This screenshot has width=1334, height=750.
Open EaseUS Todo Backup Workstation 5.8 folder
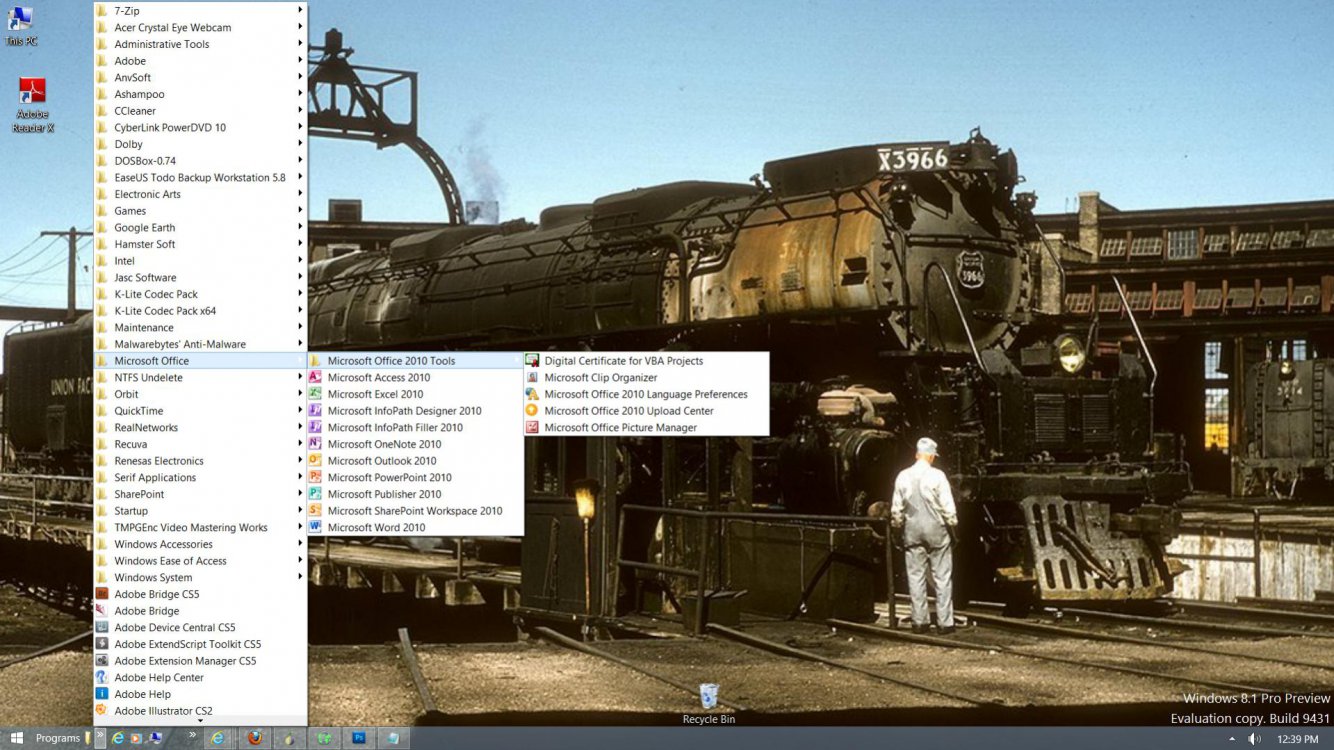(x=200, y=177)
